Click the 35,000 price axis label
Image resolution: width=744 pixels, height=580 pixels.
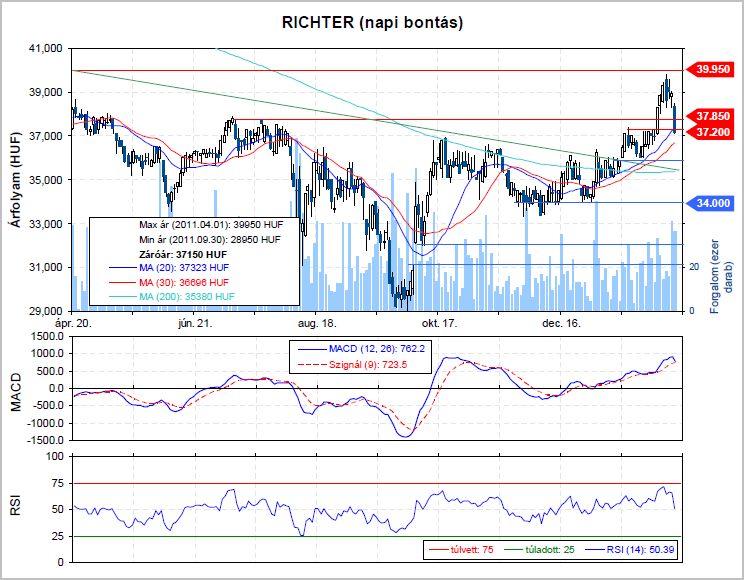click(x=46, y=179)
